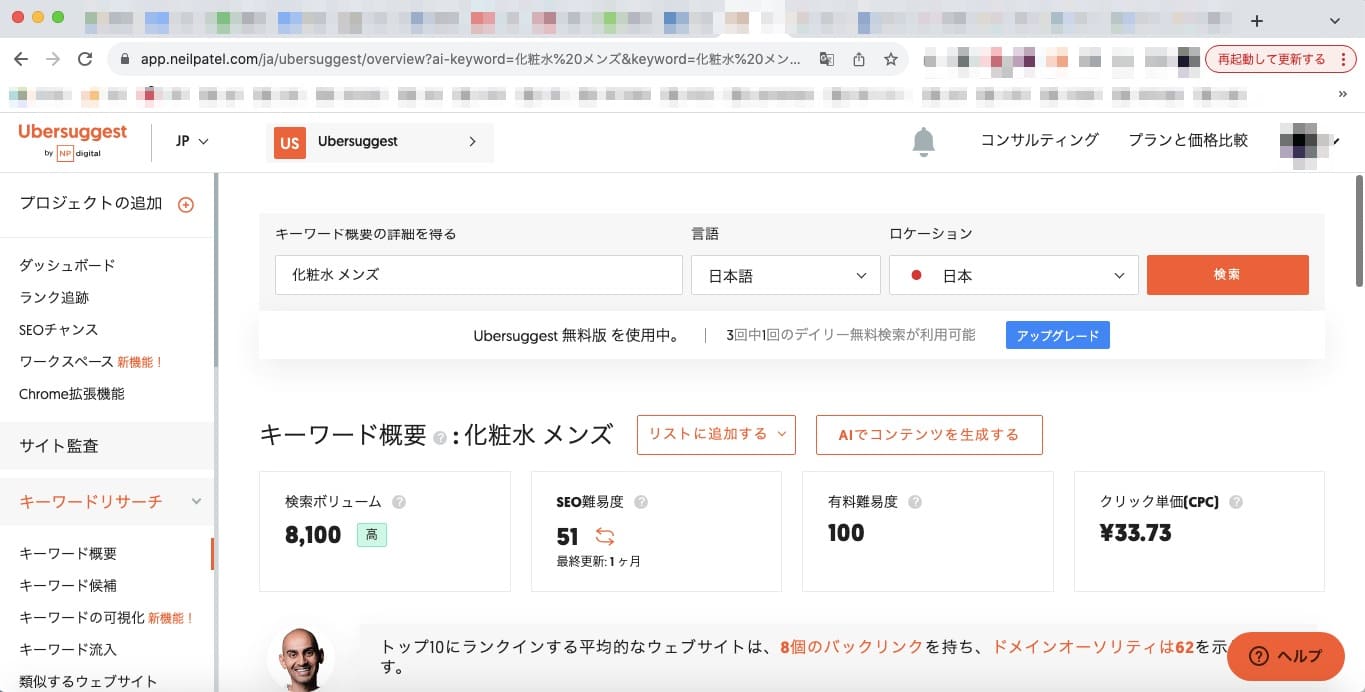Image resolution: width=1365 pixels, height=692 pixels.
Task: Click the plus icon next to プロジェクトの追加
Action: pyautogui.click(x=185, y=205)
